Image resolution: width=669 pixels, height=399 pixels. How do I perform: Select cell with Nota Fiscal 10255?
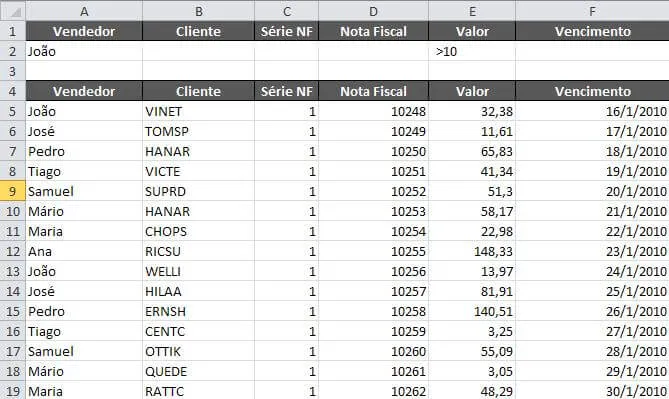click(x=373, y=251)
